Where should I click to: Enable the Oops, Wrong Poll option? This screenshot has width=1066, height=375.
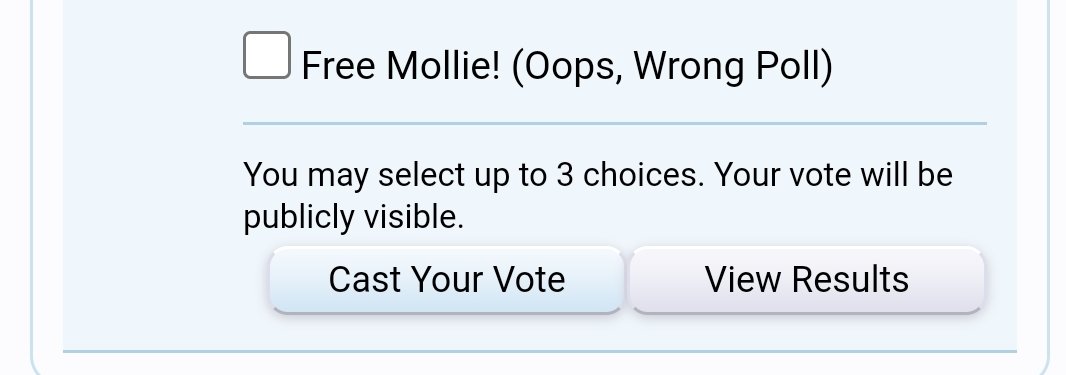point(267,55)
